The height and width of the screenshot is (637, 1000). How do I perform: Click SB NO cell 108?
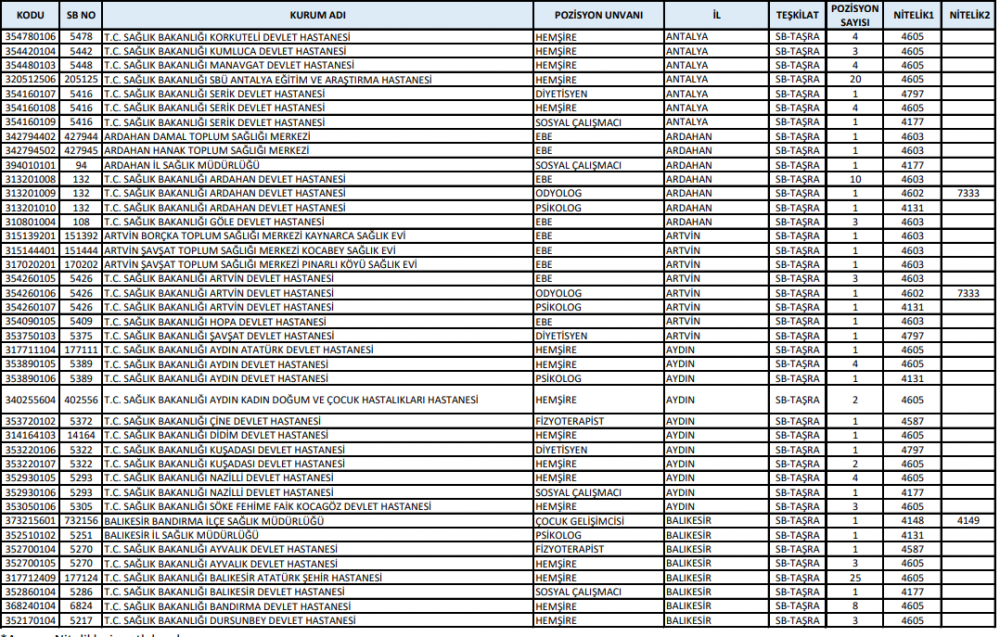pos(81,222)
